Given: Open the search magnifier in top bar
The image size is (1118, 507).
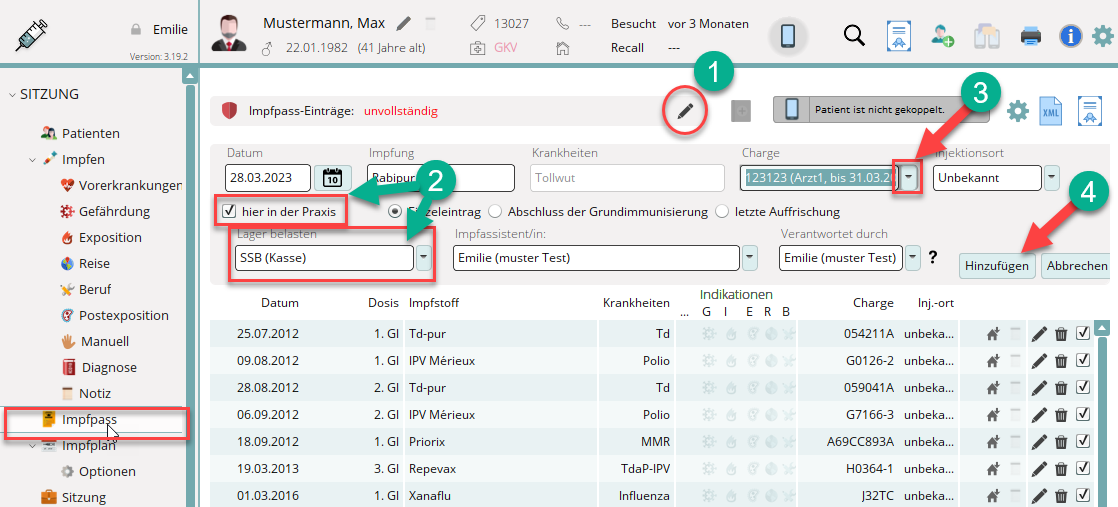Looking at the screenshot, I should [853, 36].
